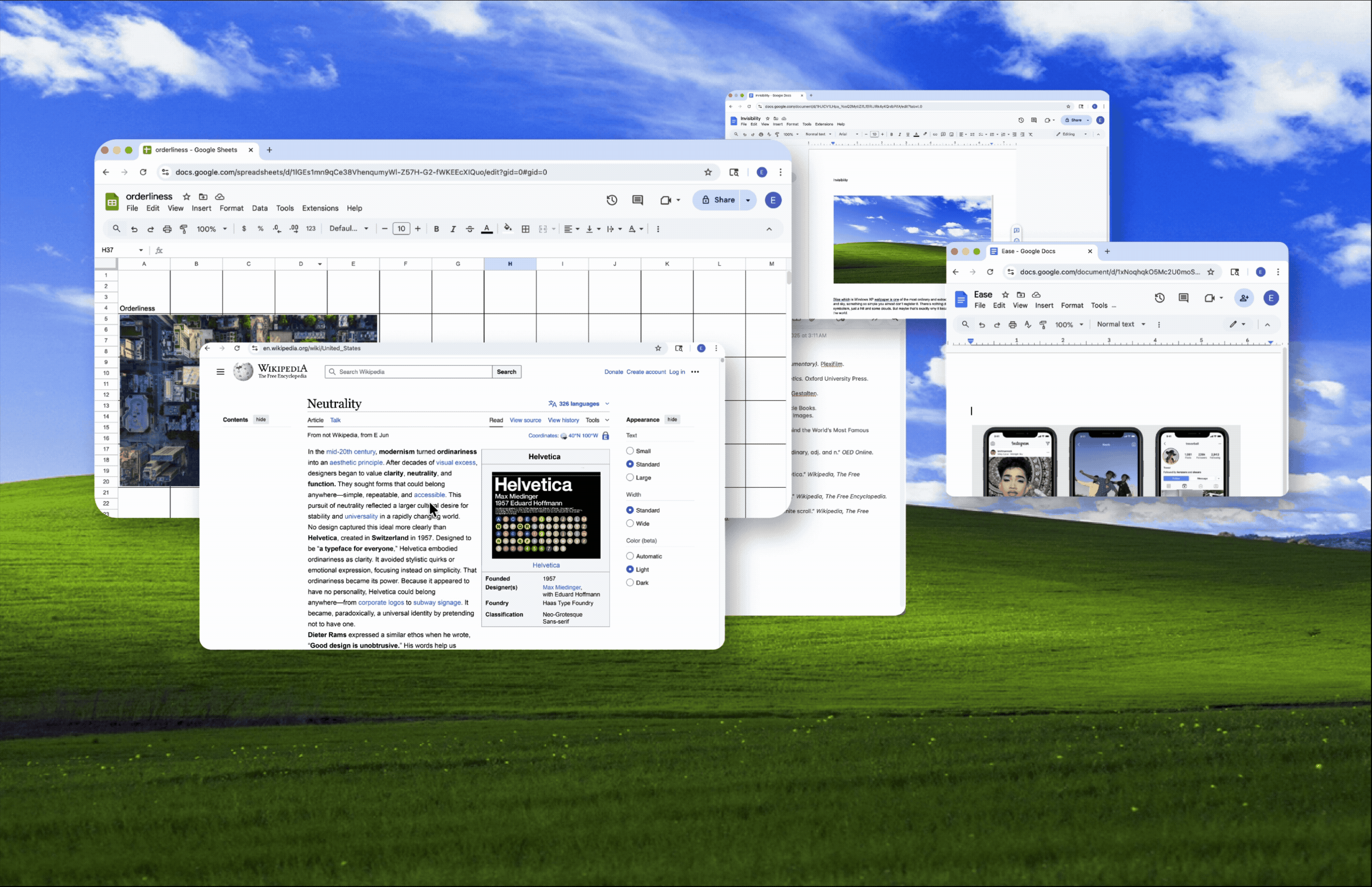This screenshot has width=1372, height=887.
Task: Click the fill color paint bucket icon
Action: click(x=507, y=228)
